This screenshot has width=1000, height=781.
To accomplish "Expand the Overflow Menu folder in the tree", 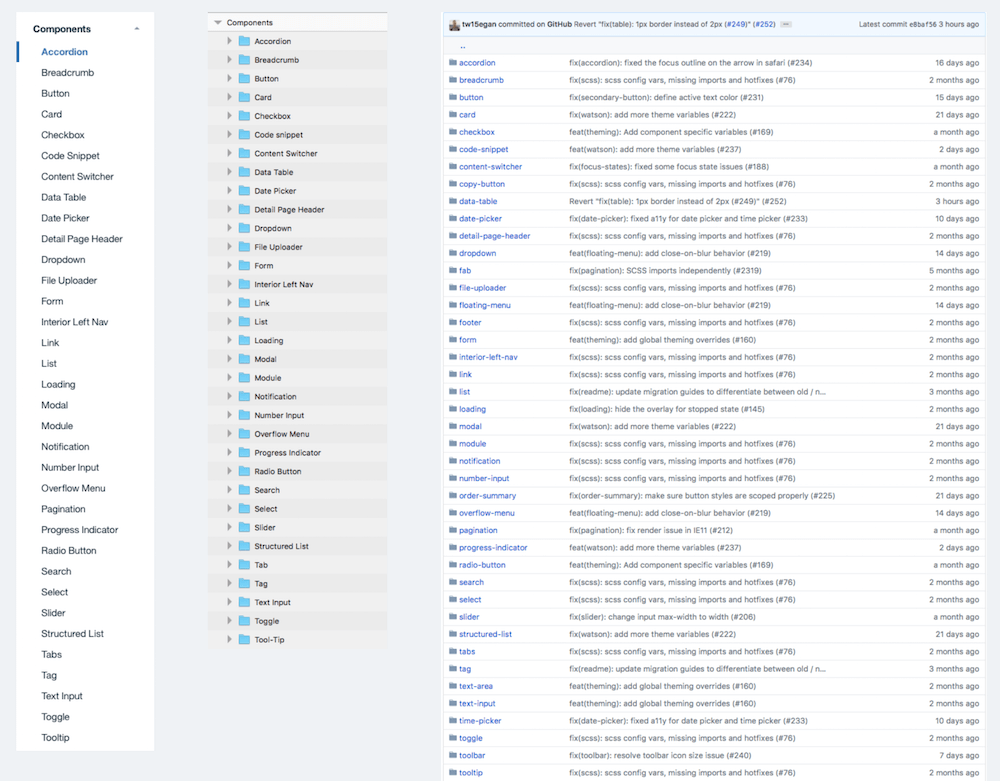I will (x=230, y=434).
